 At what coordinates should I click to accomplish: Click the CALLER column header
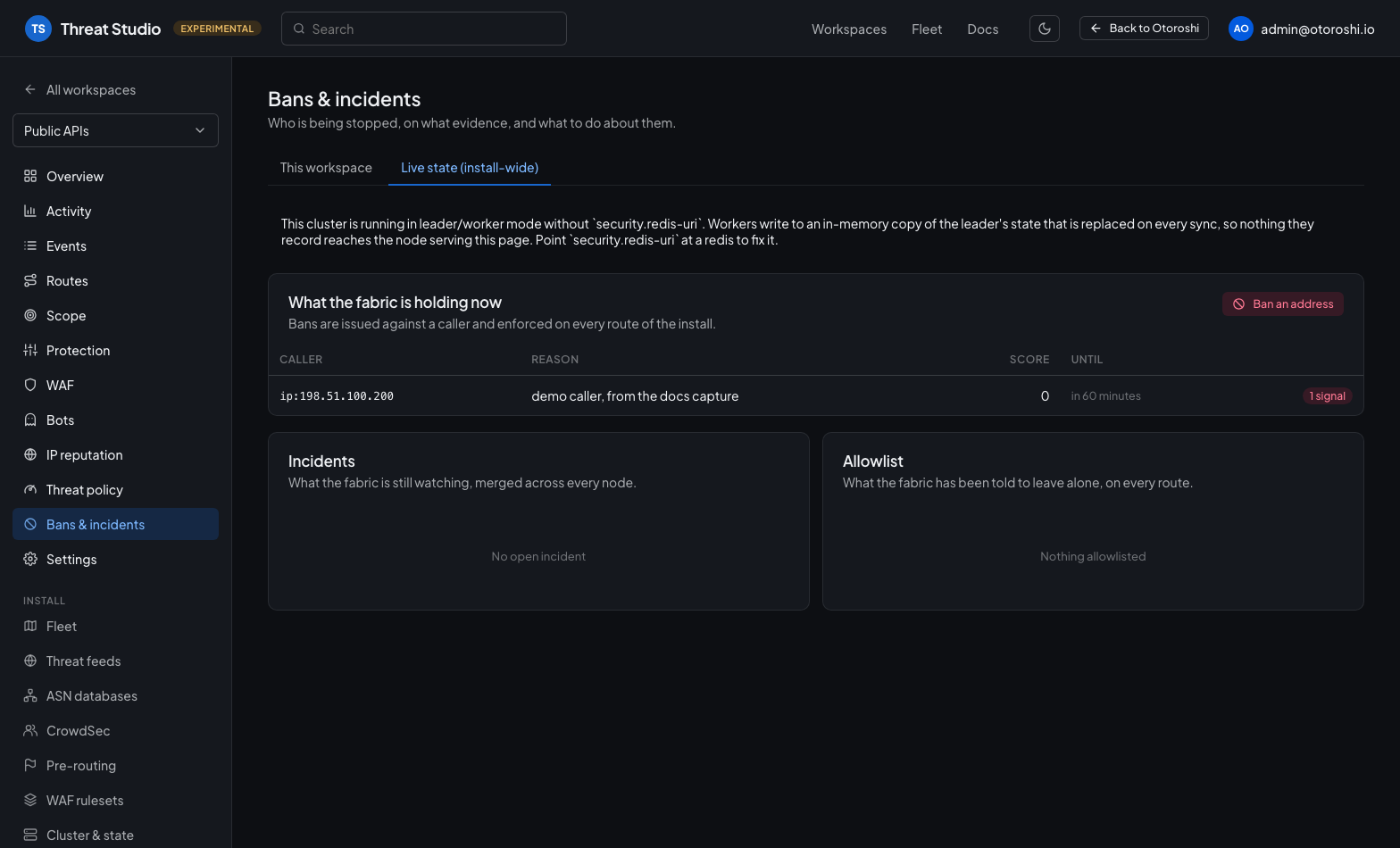301,360
